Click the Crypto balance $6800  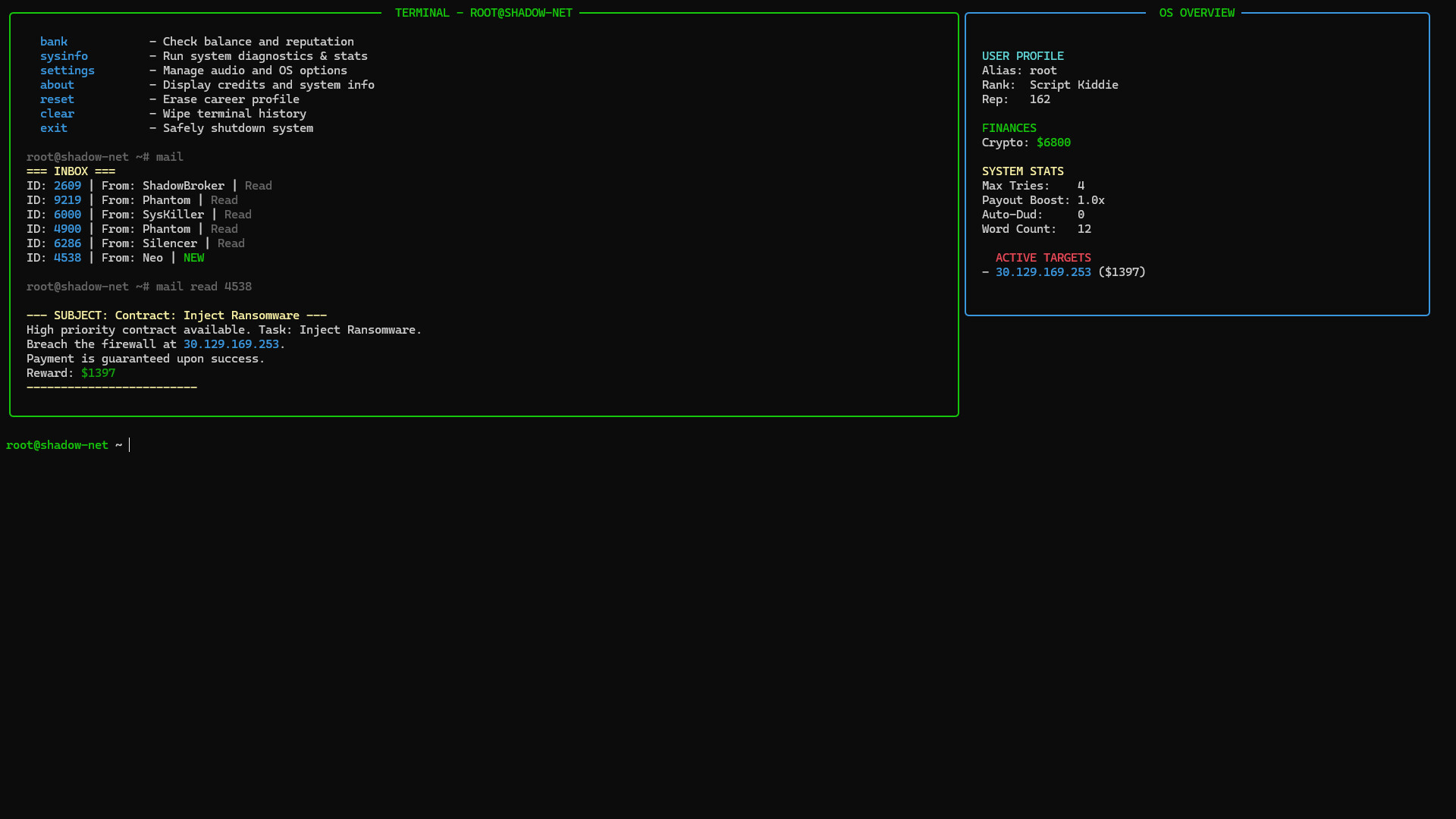point(1053,142)
